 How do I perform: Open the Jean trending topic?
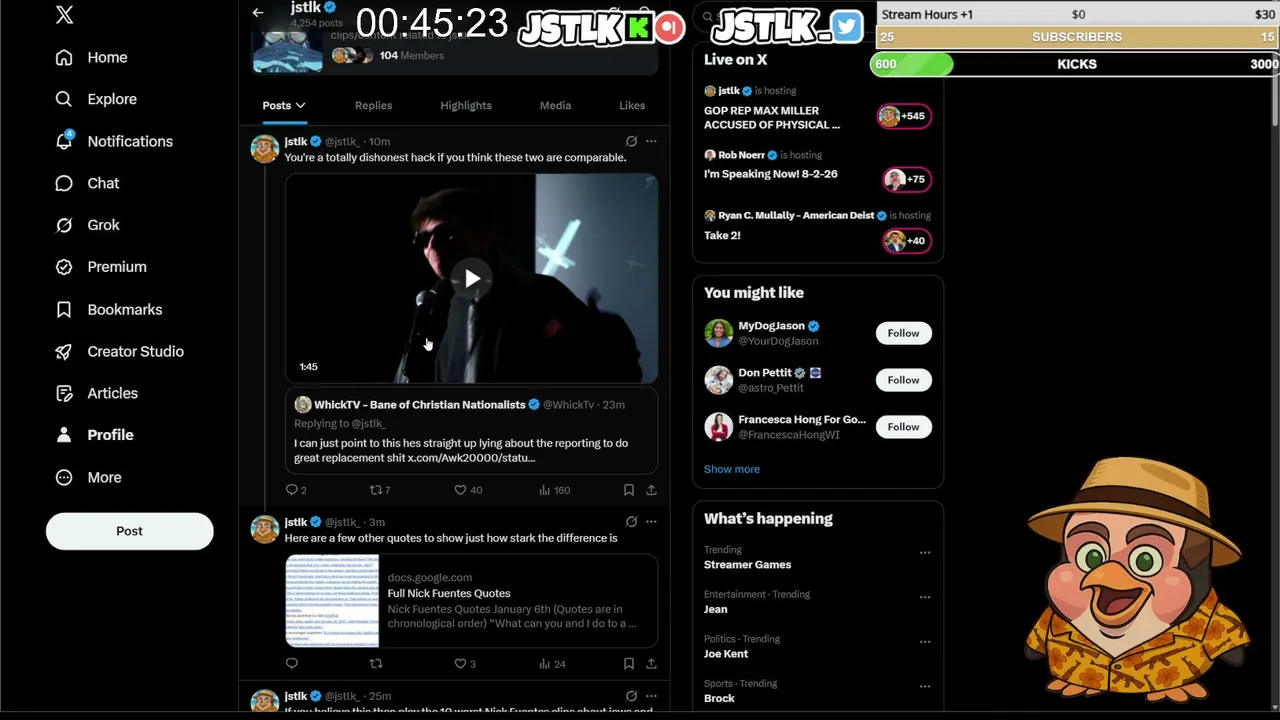(x=716, y=609)
